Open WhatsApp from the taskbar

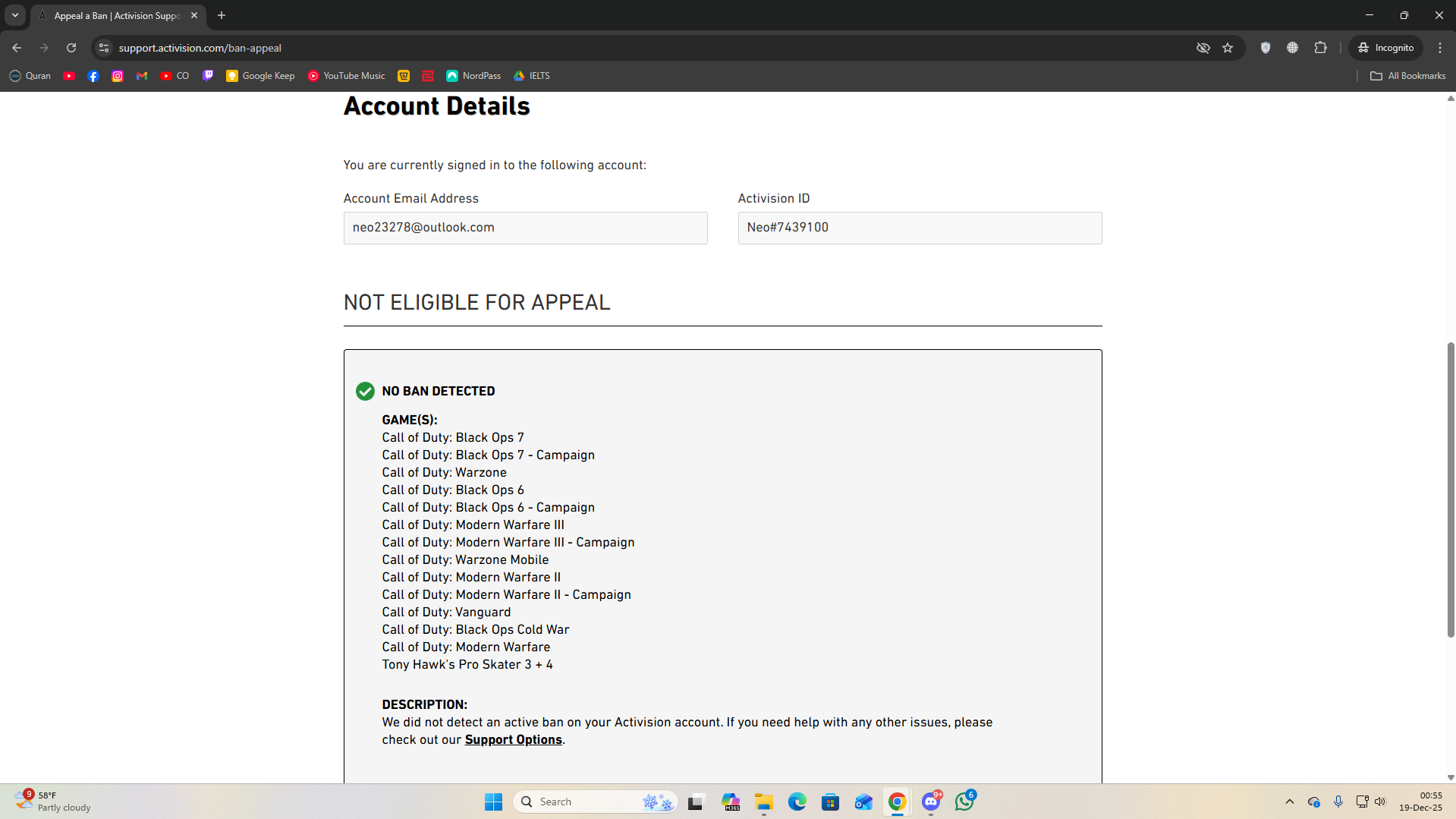click(964, 802)
